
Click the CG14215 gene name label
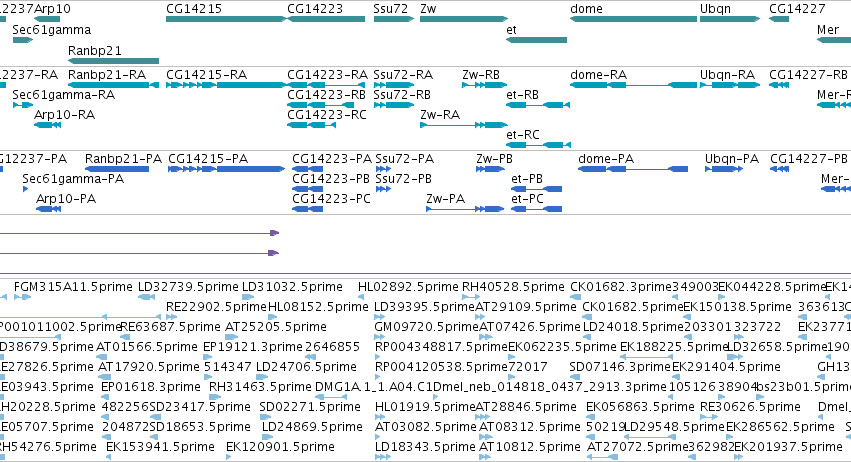[x=194, y=9]
